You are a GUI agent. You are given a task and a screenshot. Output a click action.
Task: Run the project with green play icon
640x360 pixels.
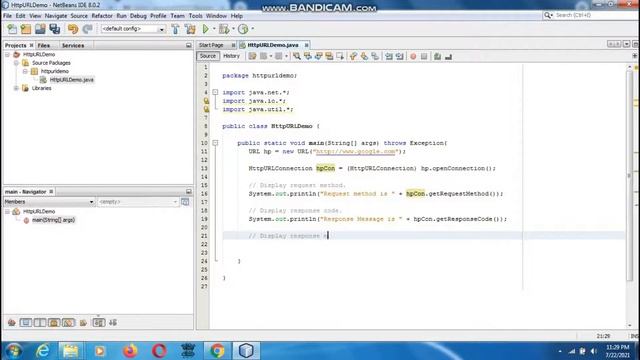click(206, 29)
